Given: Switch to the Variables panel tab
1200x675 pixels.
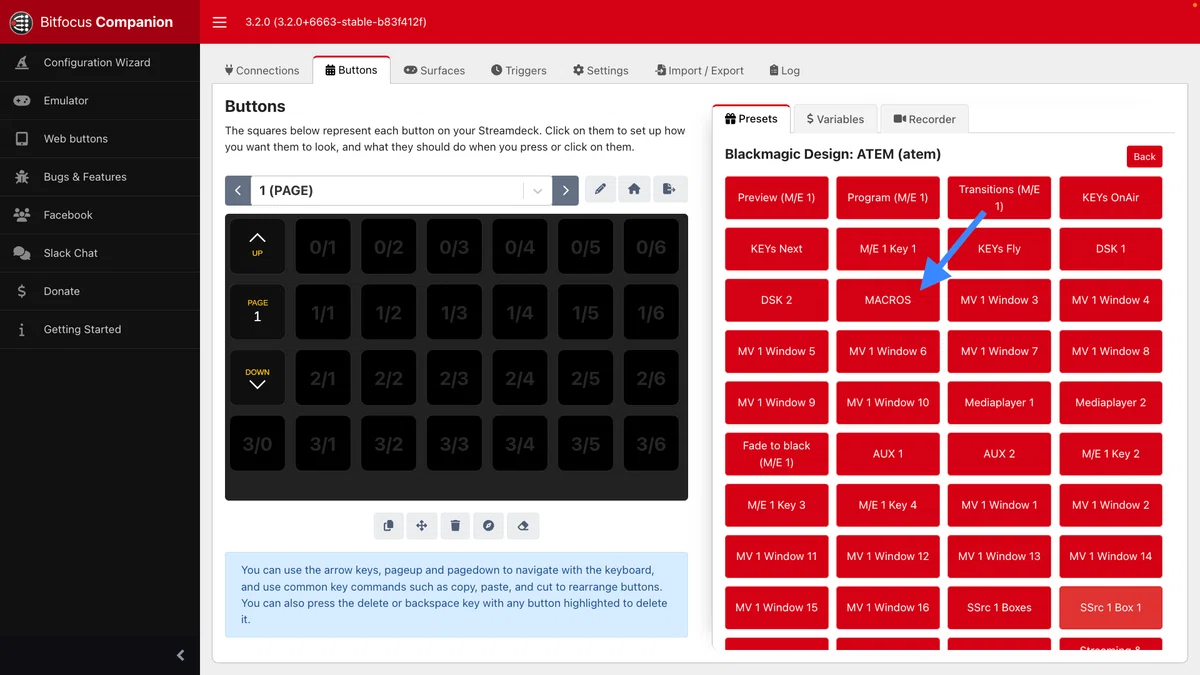Looking at the screenshot, I should (x=835, y=119).
